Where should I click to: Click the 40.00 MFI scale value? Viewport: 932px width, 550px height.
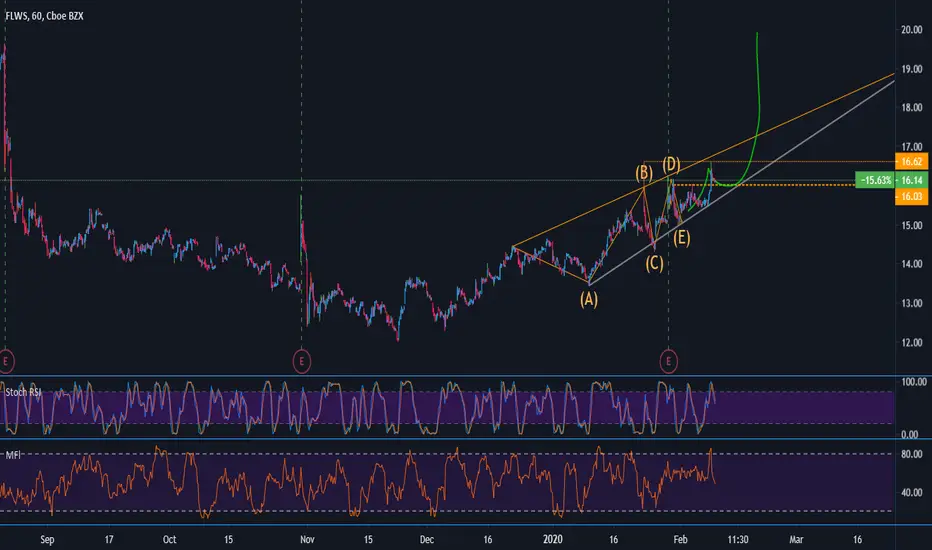click(x=911, y=492)
